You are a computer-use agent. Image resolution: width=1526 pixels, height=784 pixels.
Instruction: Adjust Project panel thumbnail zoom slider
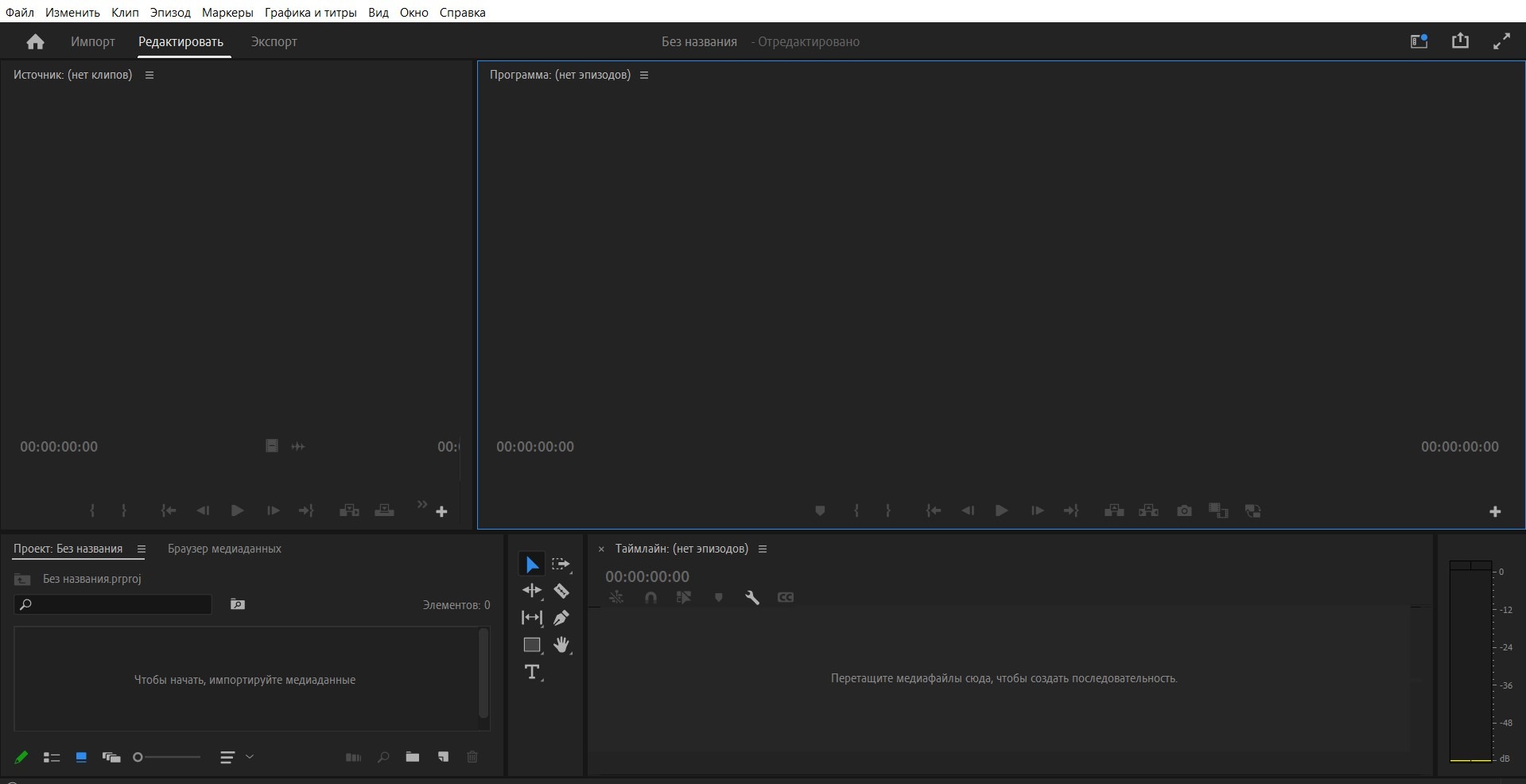click(x=167, y=757)
